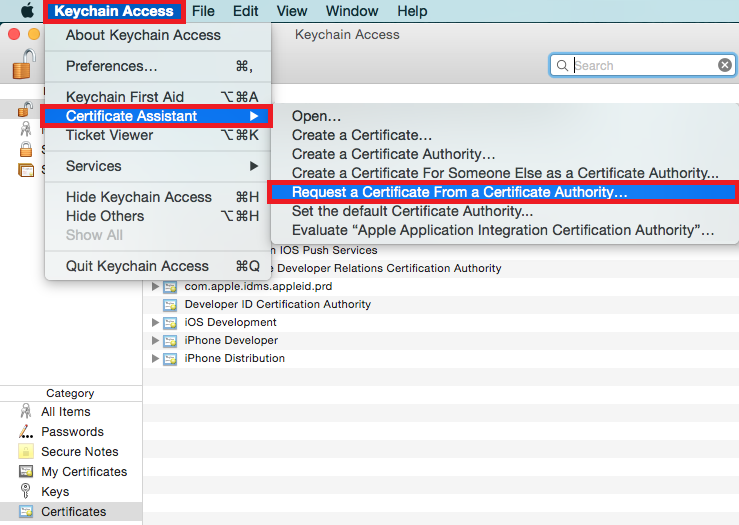Minimize the window with the yellow button
This screenshot has width=739, height=525.
point(34,34)
